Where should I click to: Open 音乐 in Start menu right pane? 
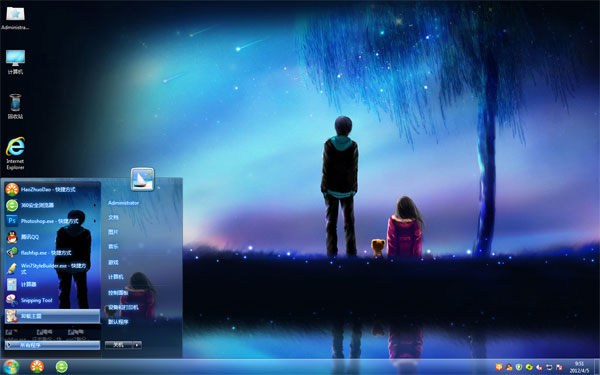113,247
